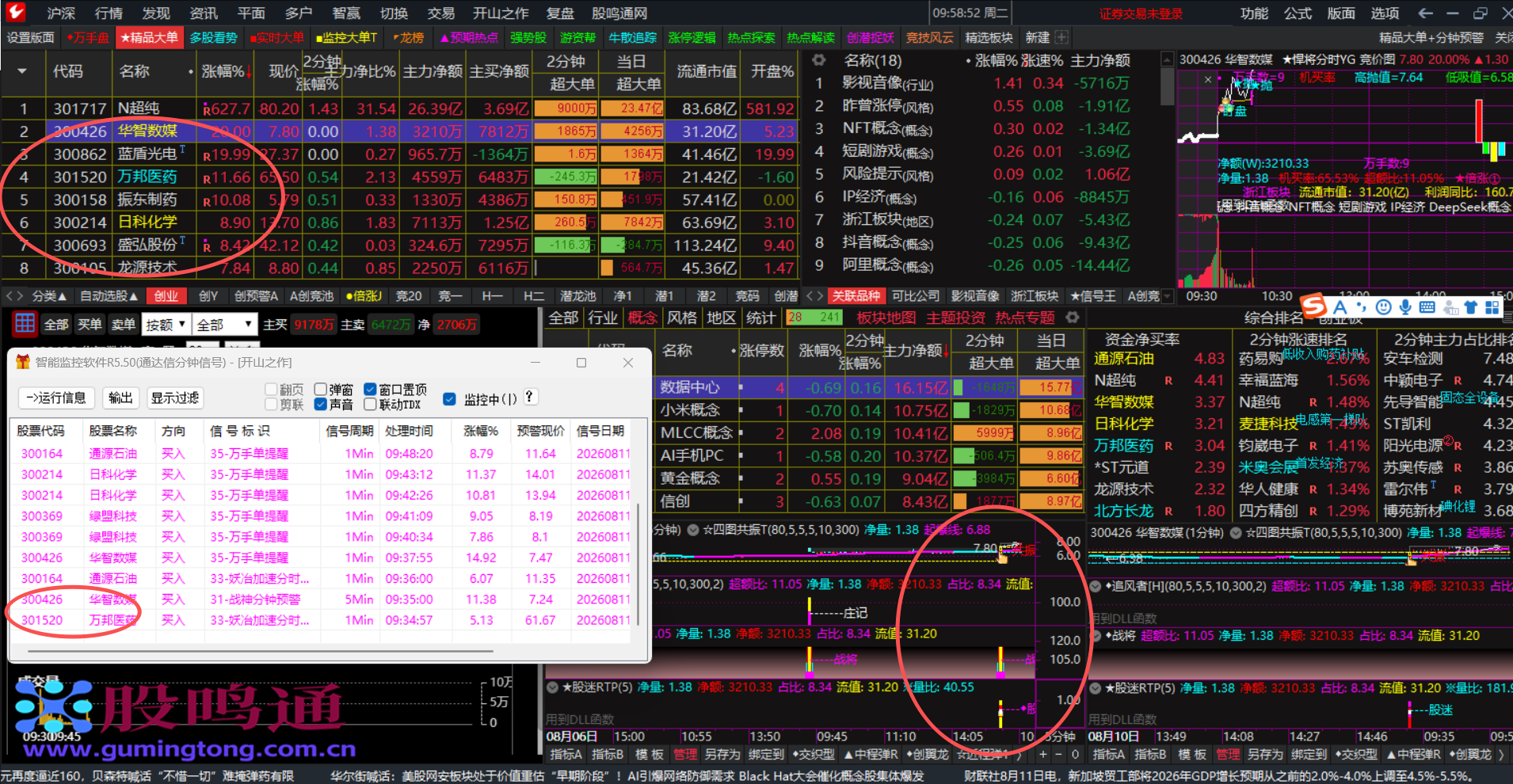Open the 功能 menu
Viewport: 1513px width, 784px height.
click(x=1254, y=13)
